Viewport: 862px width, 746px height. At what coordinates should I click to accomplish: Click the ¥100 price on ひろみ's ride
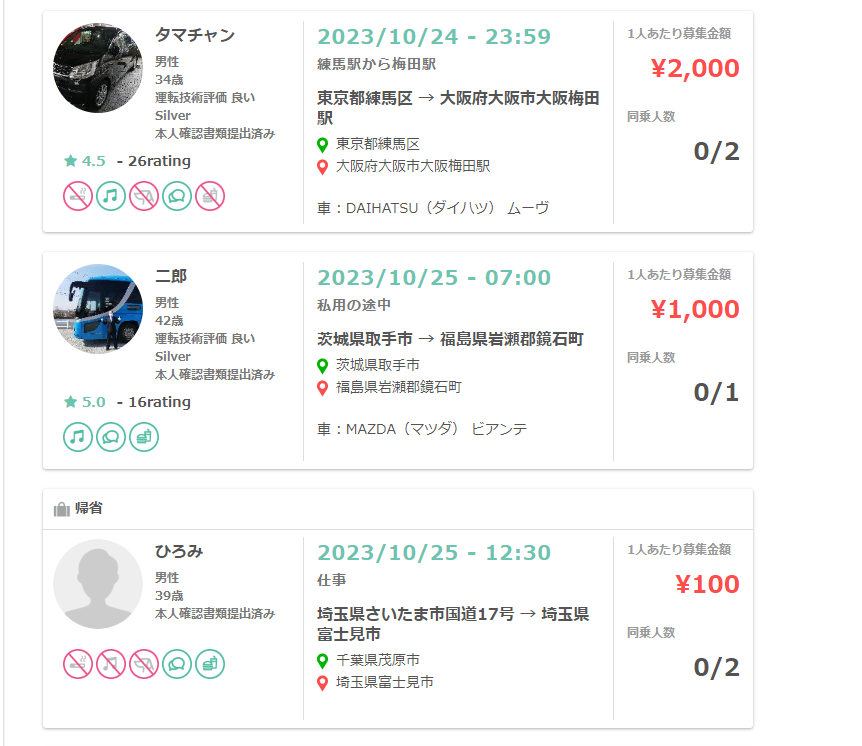(708, 584)
